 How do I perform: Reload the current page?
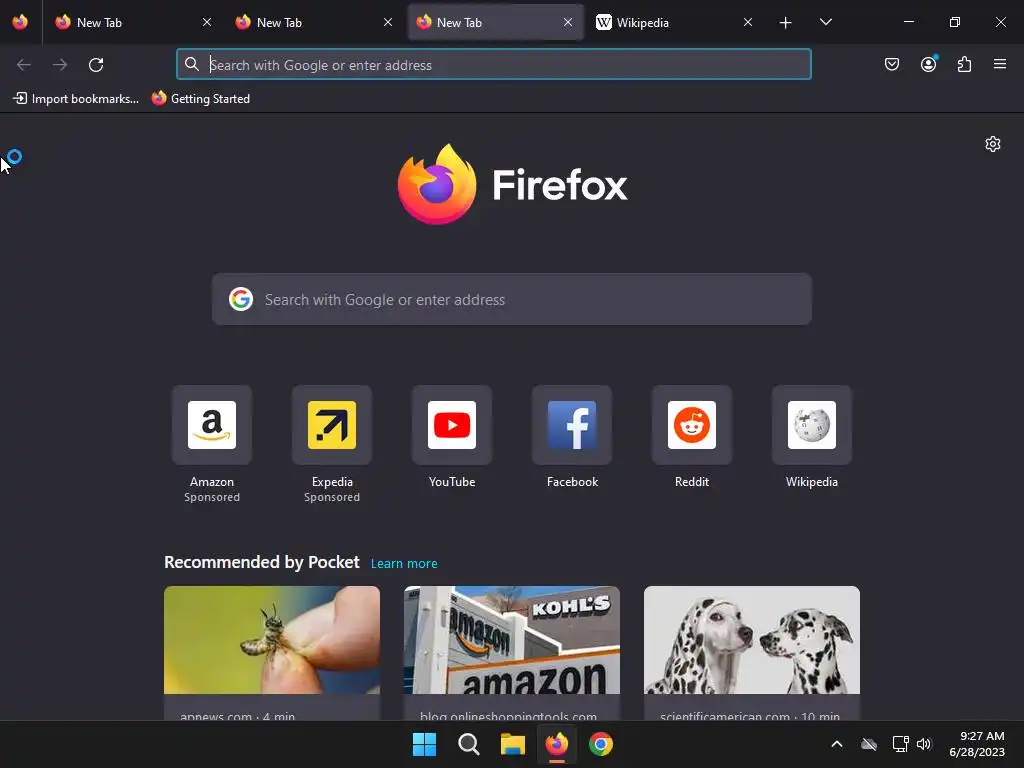[96, 65]
